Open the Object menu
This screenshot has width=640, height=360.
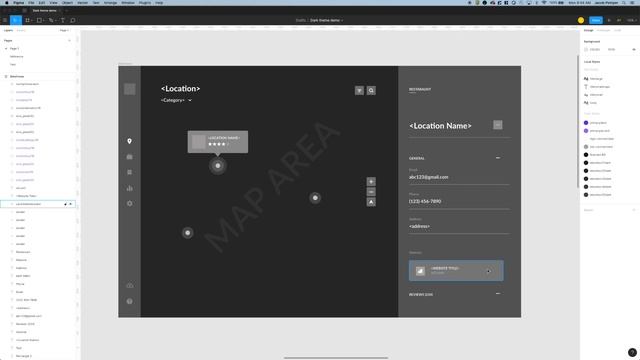tap(67, 2)
